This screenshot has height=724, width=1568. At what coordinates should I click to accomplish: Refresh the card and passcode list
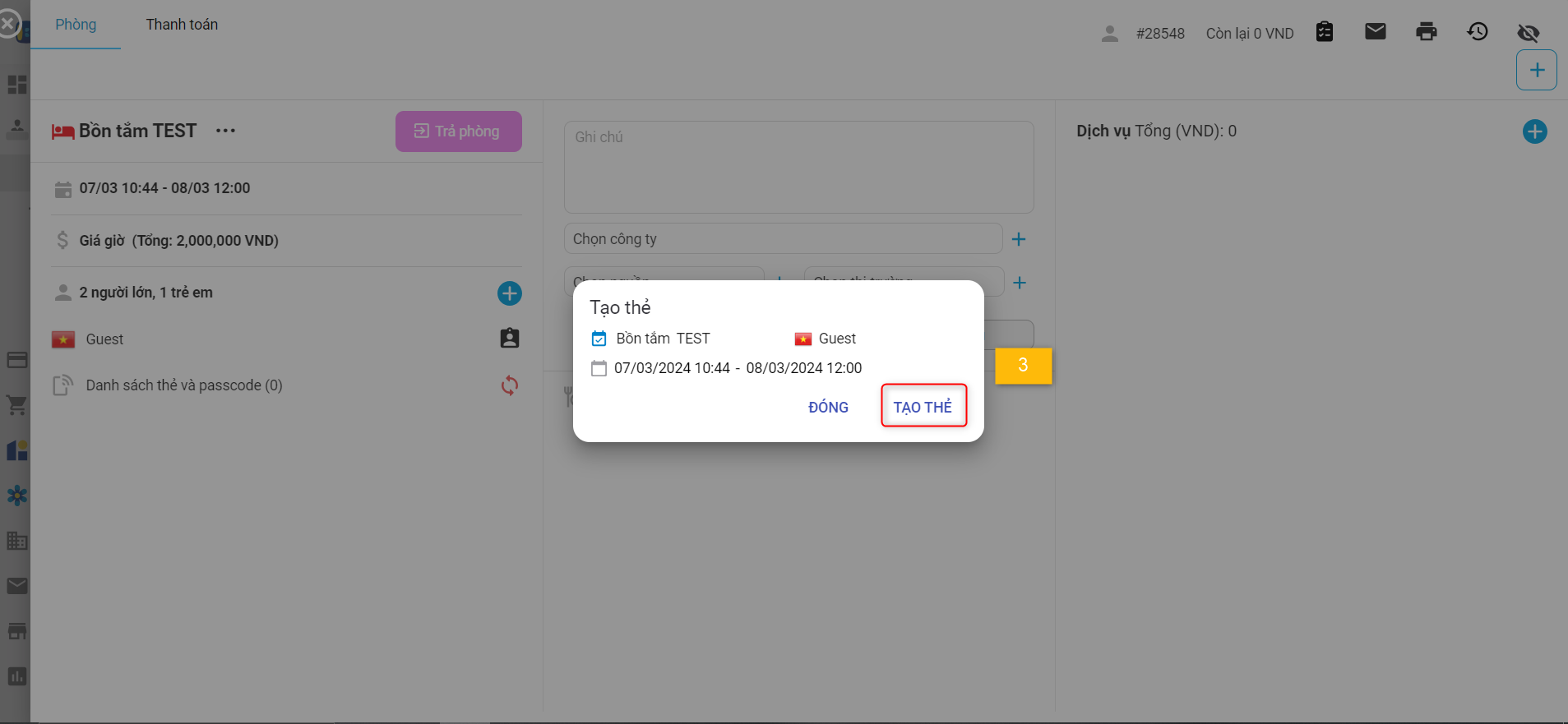509,385
